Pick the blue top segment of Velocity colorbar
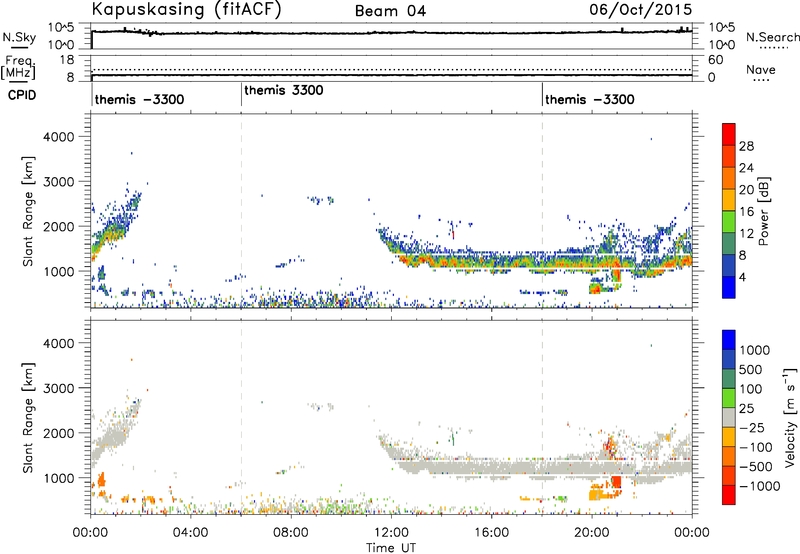Image resolution: width=800 pixels, height=554 pixels. [x=729, y=340]
